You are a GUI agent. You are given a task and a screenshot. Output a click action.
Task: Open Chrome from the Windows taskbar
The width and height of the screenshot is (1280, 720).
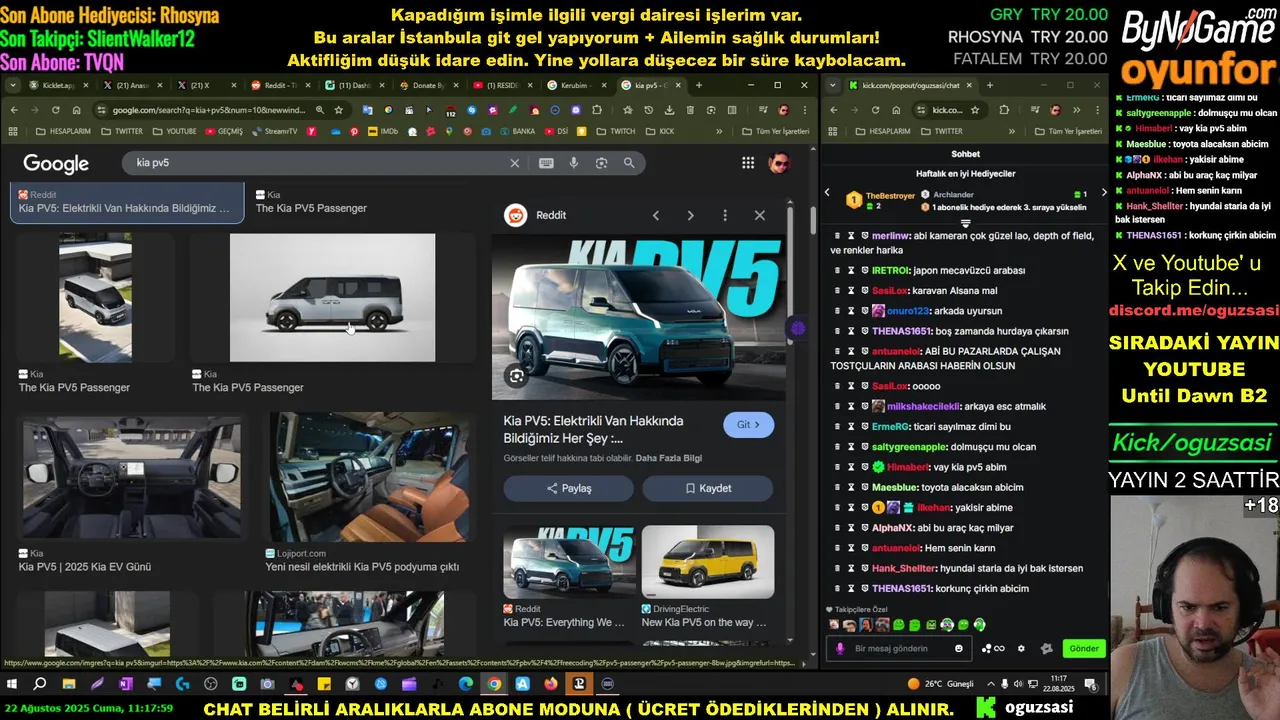pos(494,684)
